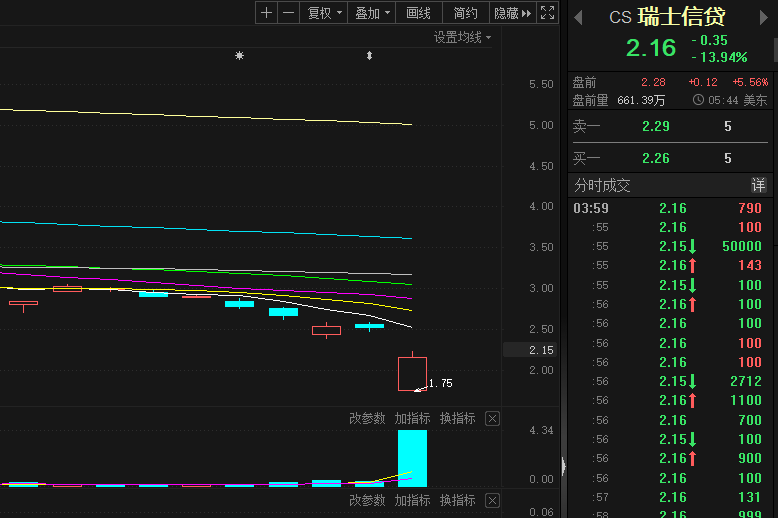Click 换指标 in the bottom panel
778x518 pixels.
pyautogui.click(x=457, y=500)
